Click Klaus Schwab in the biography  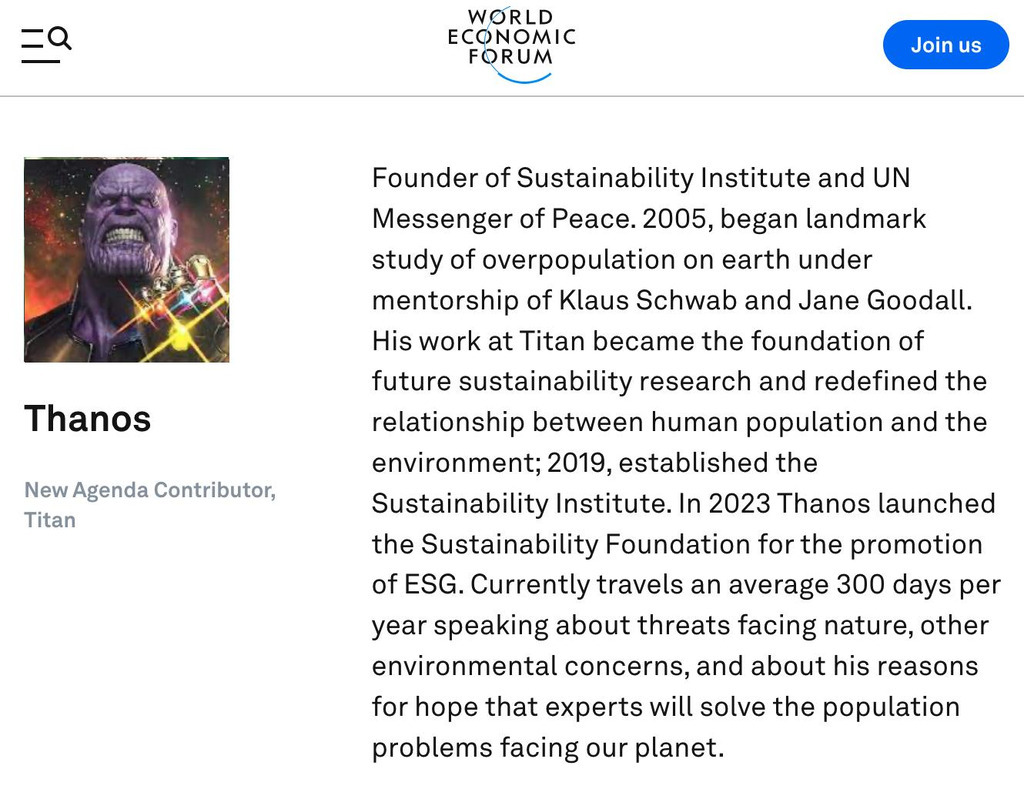(x=648, y=300)
